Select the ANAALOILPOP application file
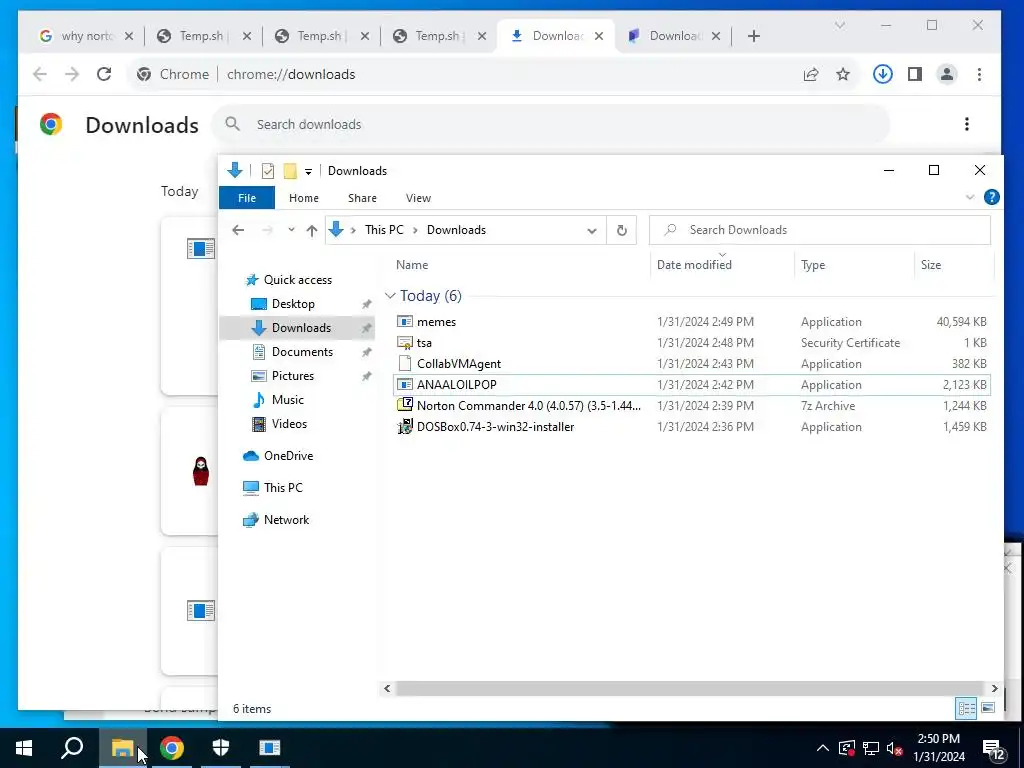The image size is (1024, 768). point(692,385)
